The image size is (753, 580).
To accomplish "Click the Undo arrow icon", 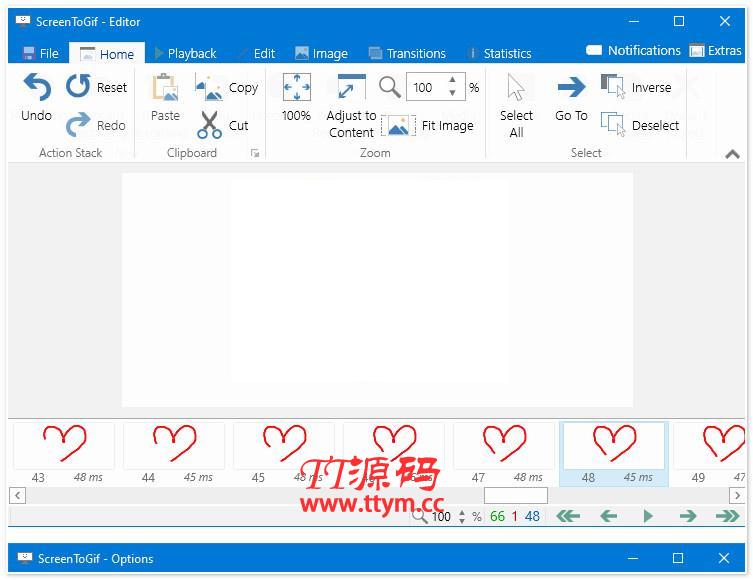I will point(37,87).
